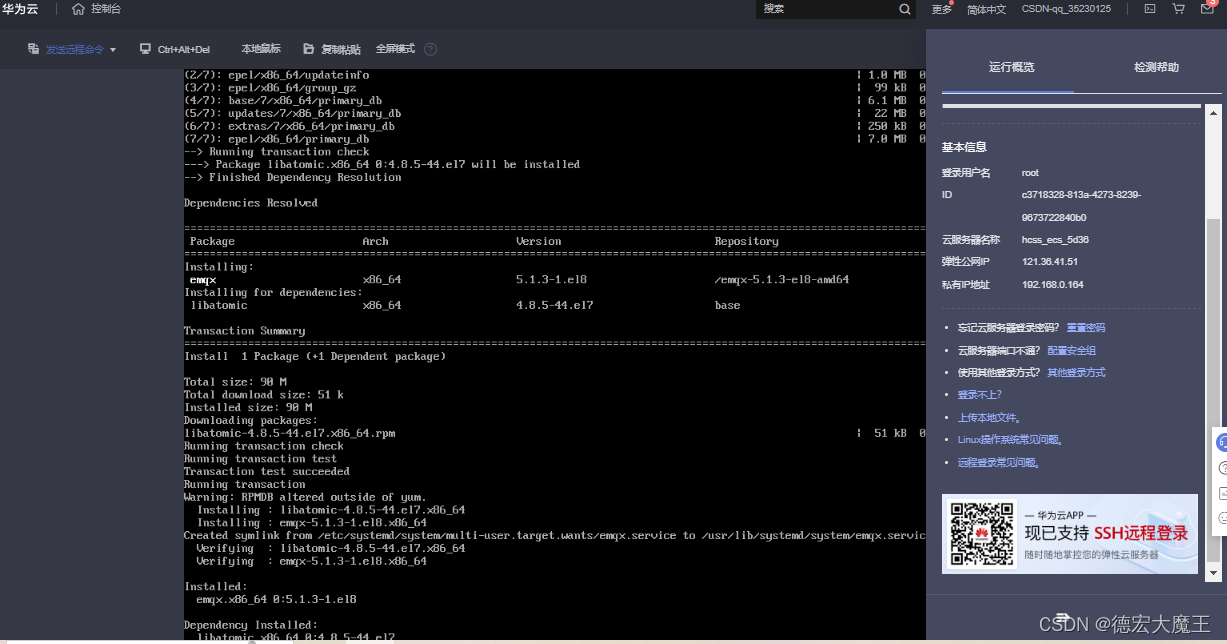The image size is (1227, 644).
Task: Open the CloudShell terminal icon in header
Action: (x=1150, y=9)
